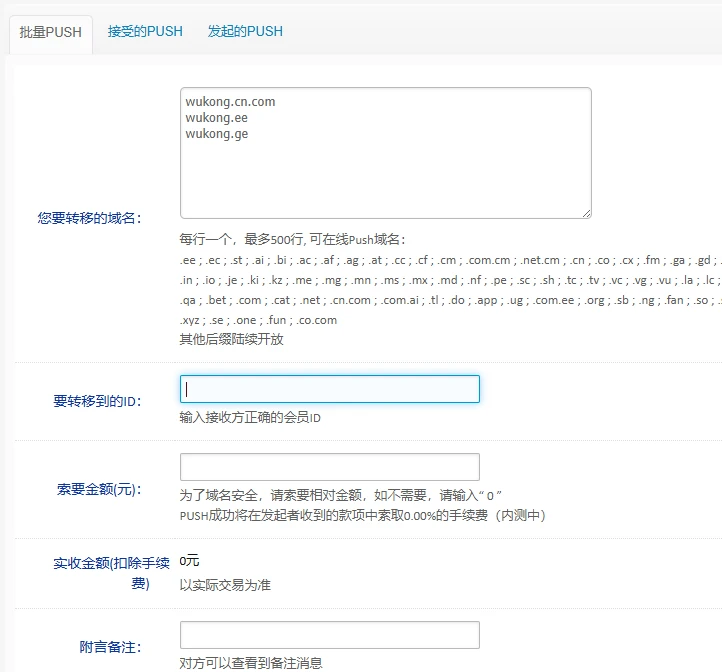Click the 要转移到的ID label
Viewport: 722px width, 672px height.
[97, 401]
